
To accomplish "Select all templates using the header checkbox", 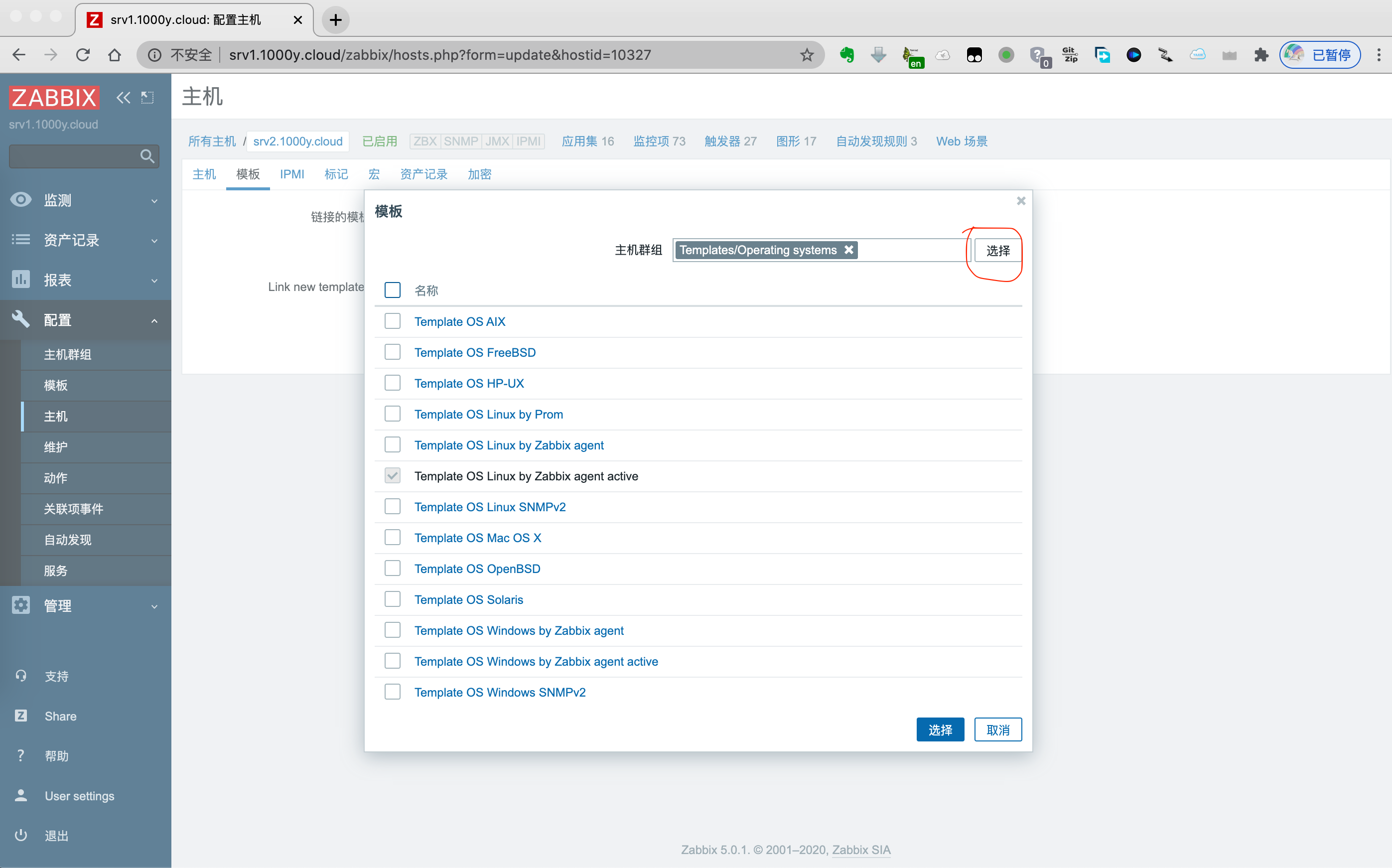I will click(x=393, y=290).
